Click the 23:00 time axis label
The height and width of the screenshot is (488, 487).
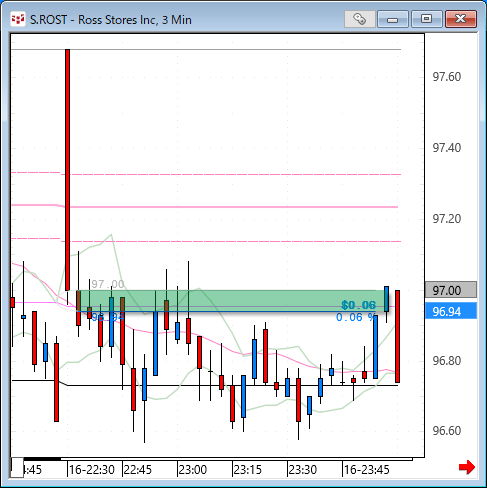193,470
